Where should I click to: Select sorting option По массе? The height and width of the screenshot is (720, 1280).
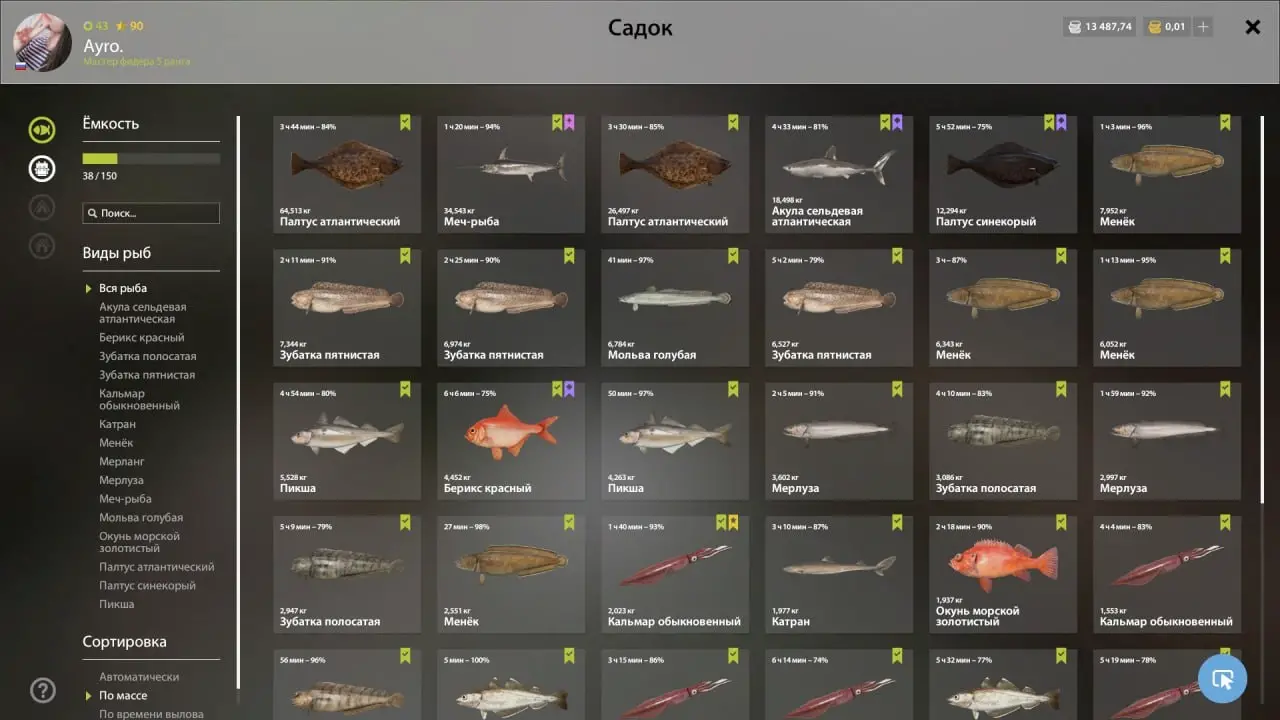coord(123,696)
